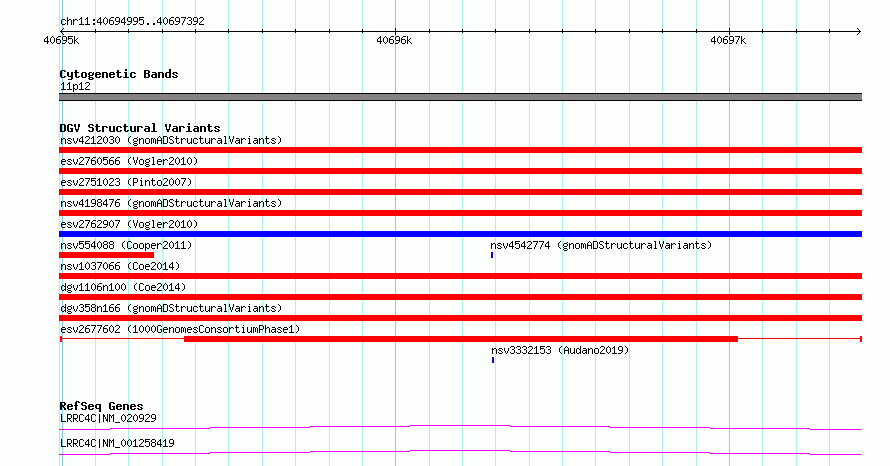Click the red bar under esv2760566
This screenshot has width=890, height=466.
(460, 171)
